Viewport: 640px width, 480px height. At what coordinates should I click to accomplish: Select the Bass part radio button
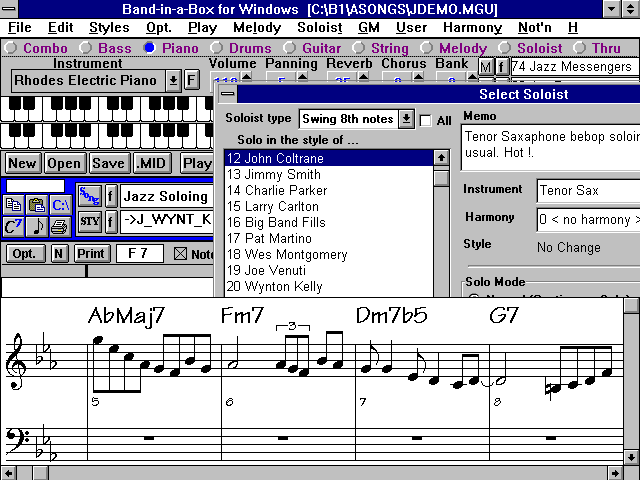click(85, 48)
